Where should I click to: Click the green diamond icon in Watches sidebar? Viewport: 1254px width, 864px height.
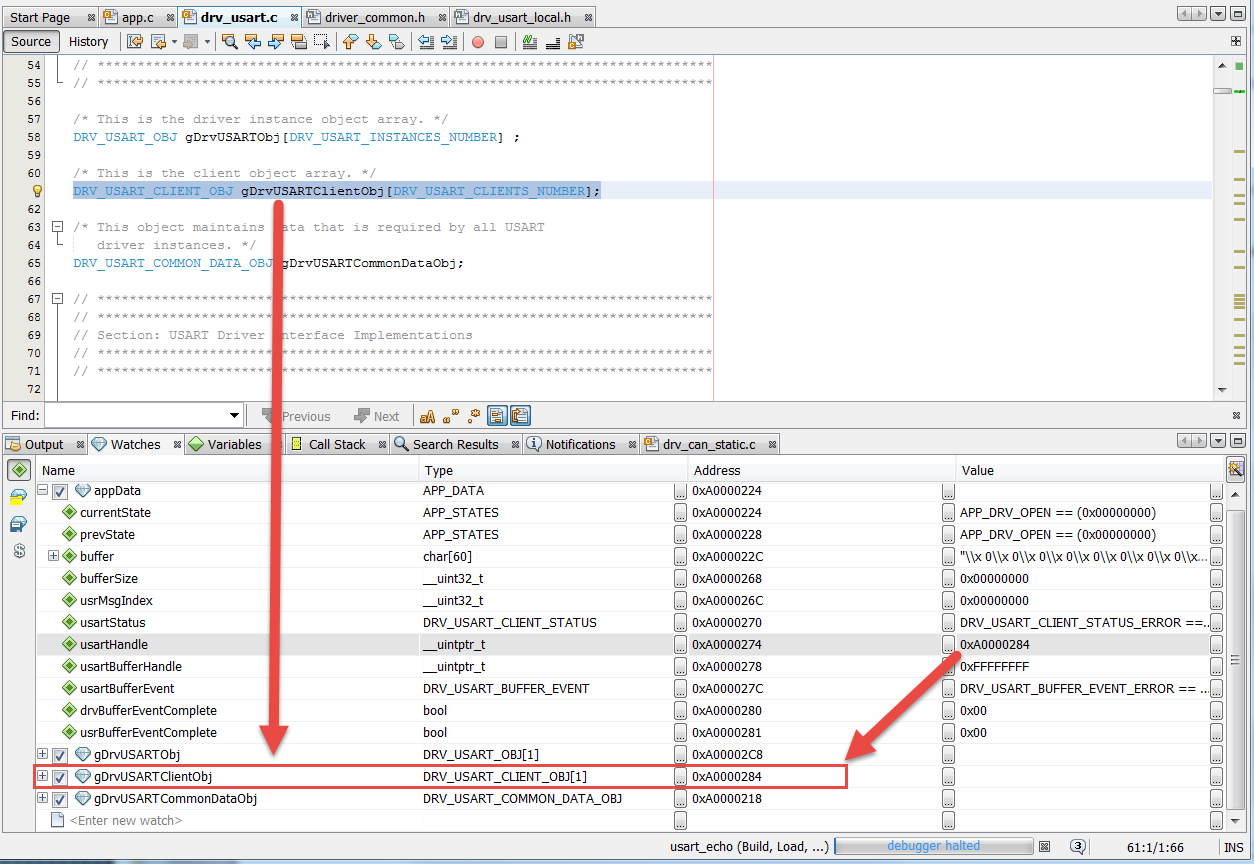coord(18,470)
